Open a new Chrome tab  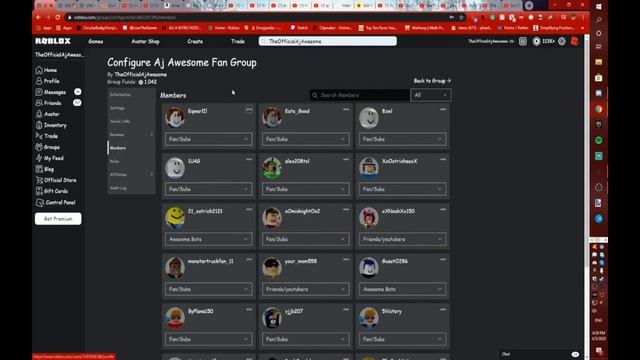pos(529,5)
